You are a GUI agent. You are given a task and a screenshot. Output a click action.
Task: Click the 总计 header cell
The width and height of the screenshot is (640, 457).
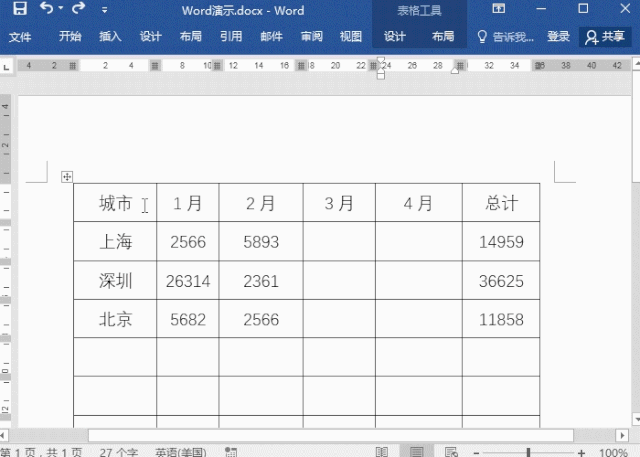(501, 203)
